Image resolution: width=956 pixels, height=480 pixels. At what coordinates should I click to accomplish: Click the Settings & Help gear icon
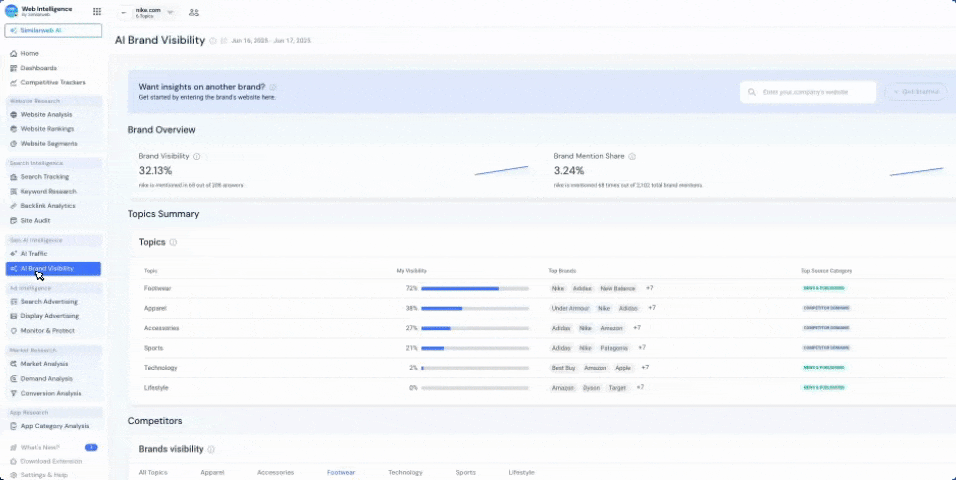(x=13, y=474)
